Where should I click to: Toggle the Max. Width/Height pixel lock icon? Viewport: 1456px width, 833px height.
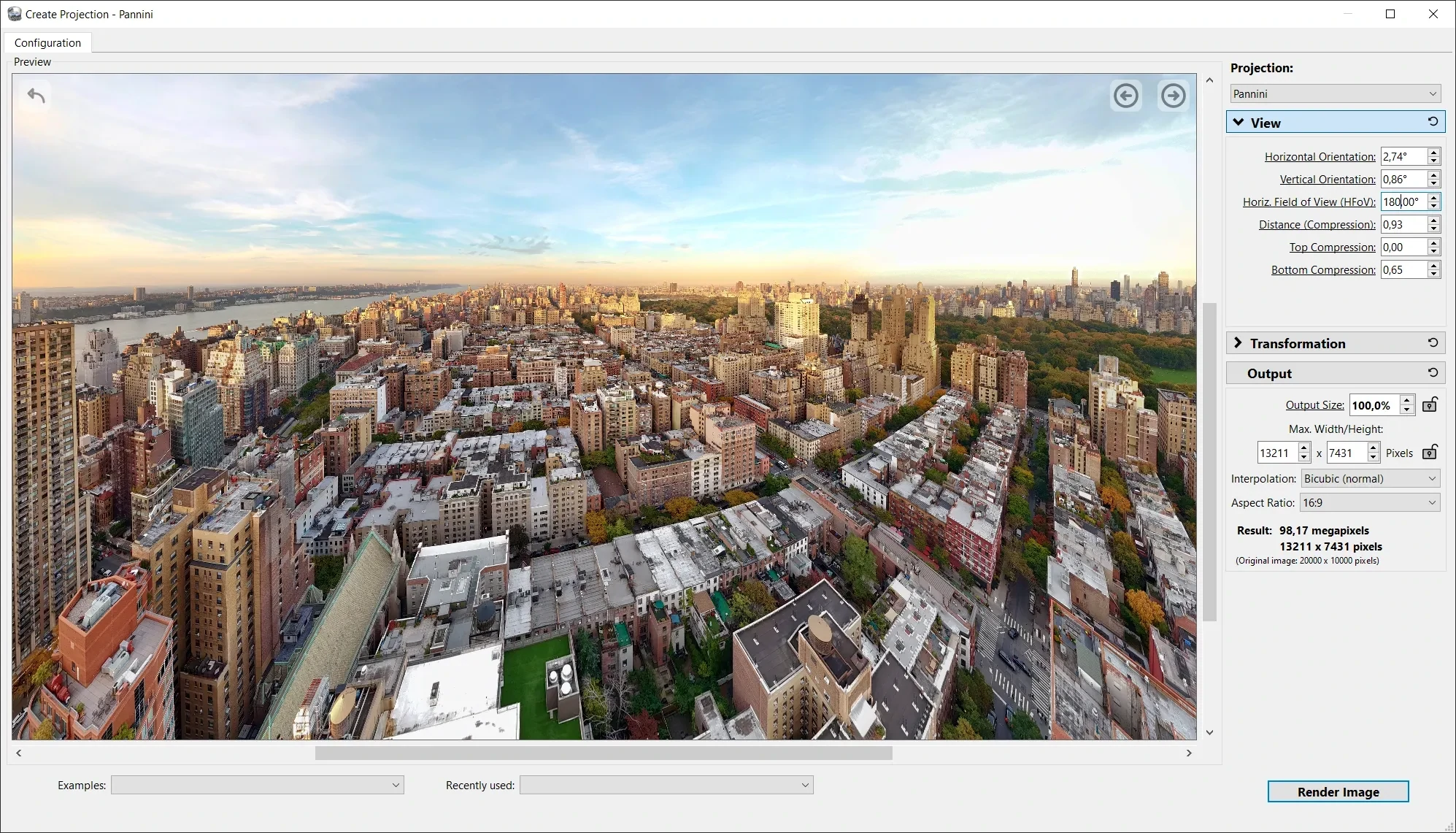pos(1430,452)
